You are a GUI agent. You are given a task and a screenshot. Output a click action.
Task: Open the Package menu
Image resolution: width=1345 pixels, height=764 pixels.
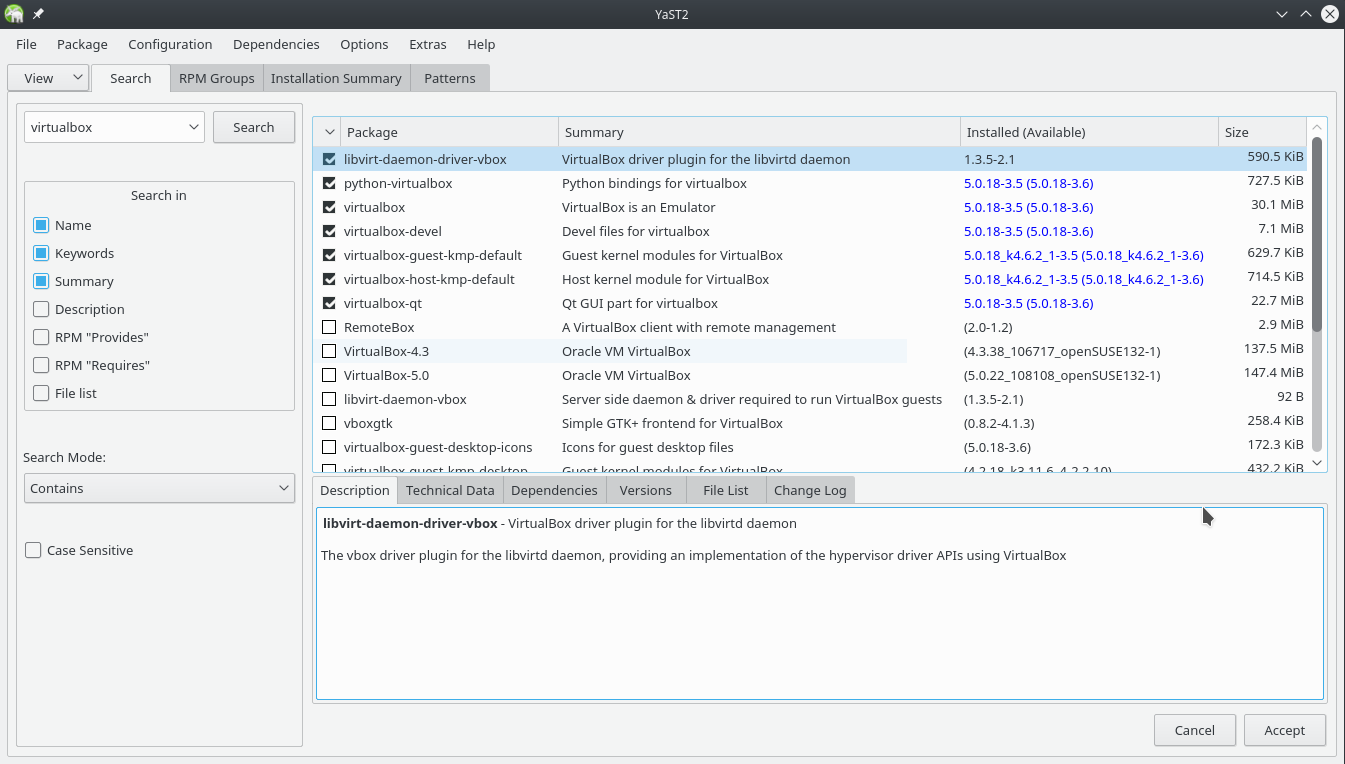(82, 44)
